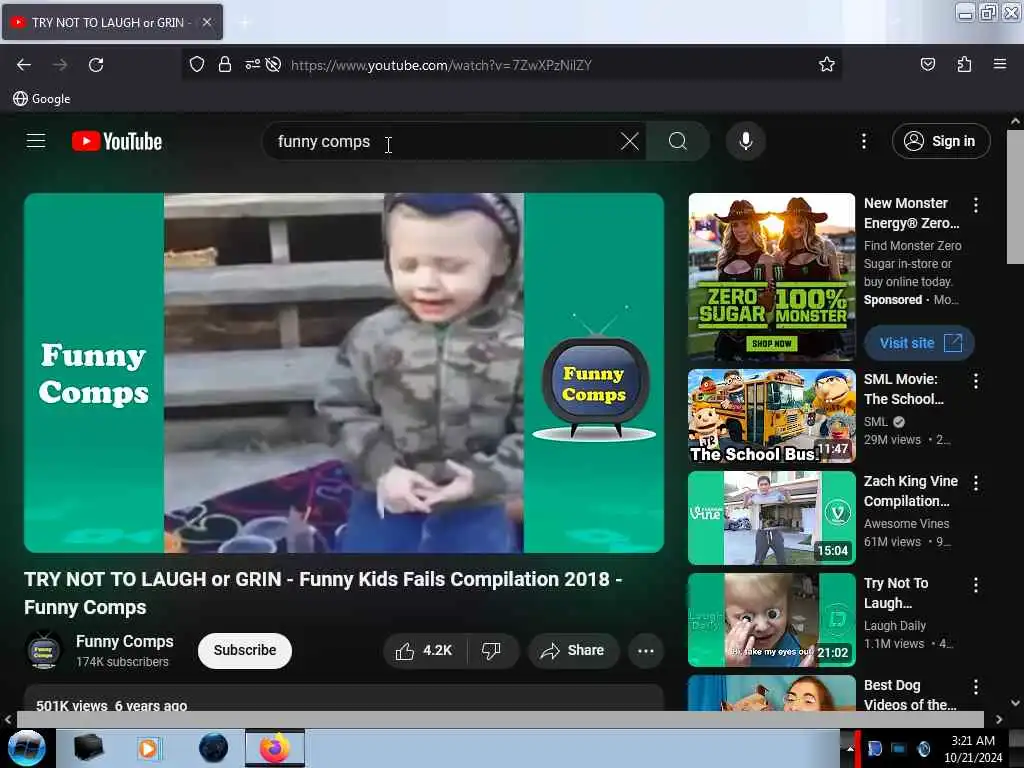Open the Google bookmark
The image size is (1024, 768).
click(42, 99)
